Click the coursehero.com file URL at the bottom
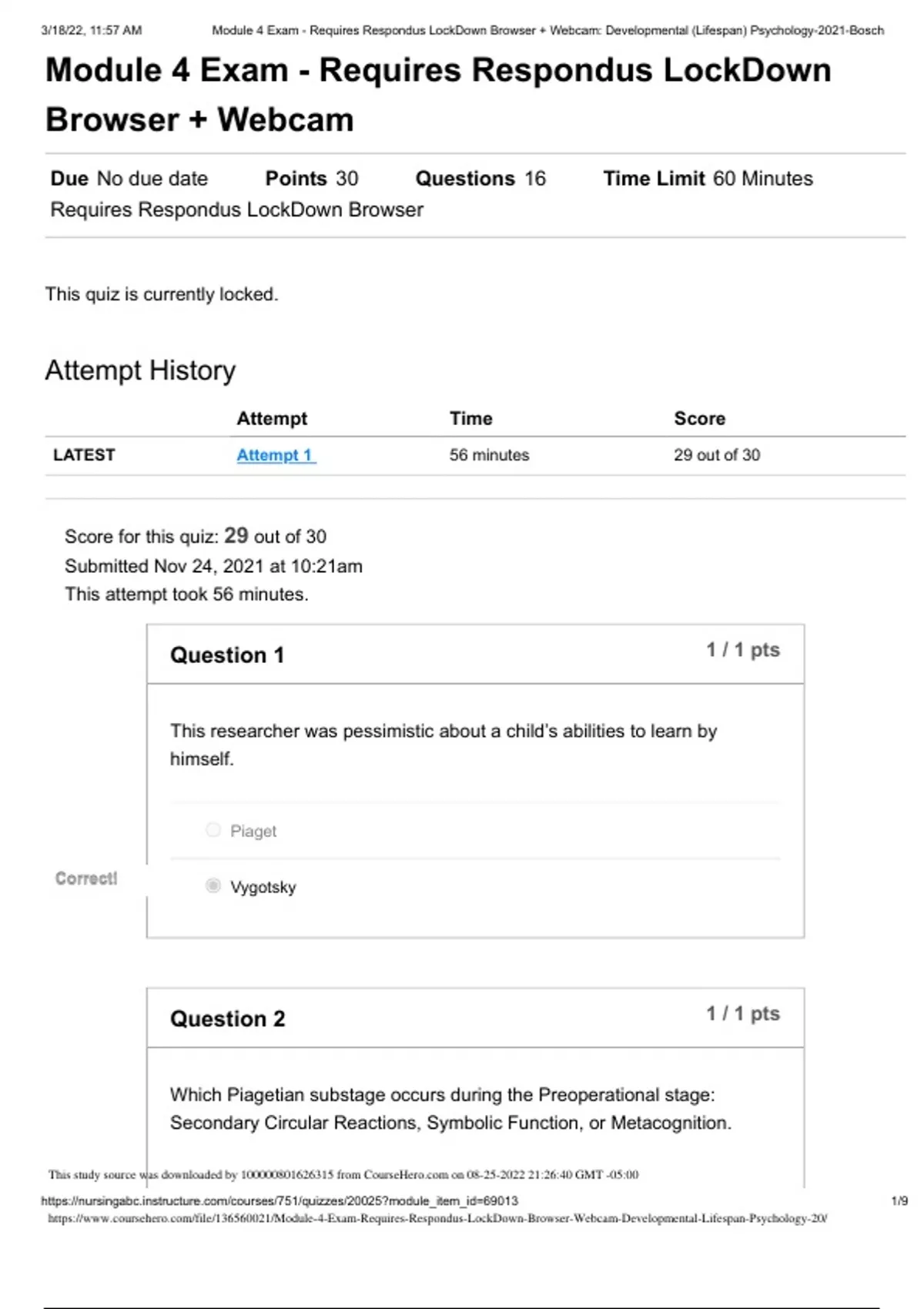924x1309 pixels. click(437, 1219)
